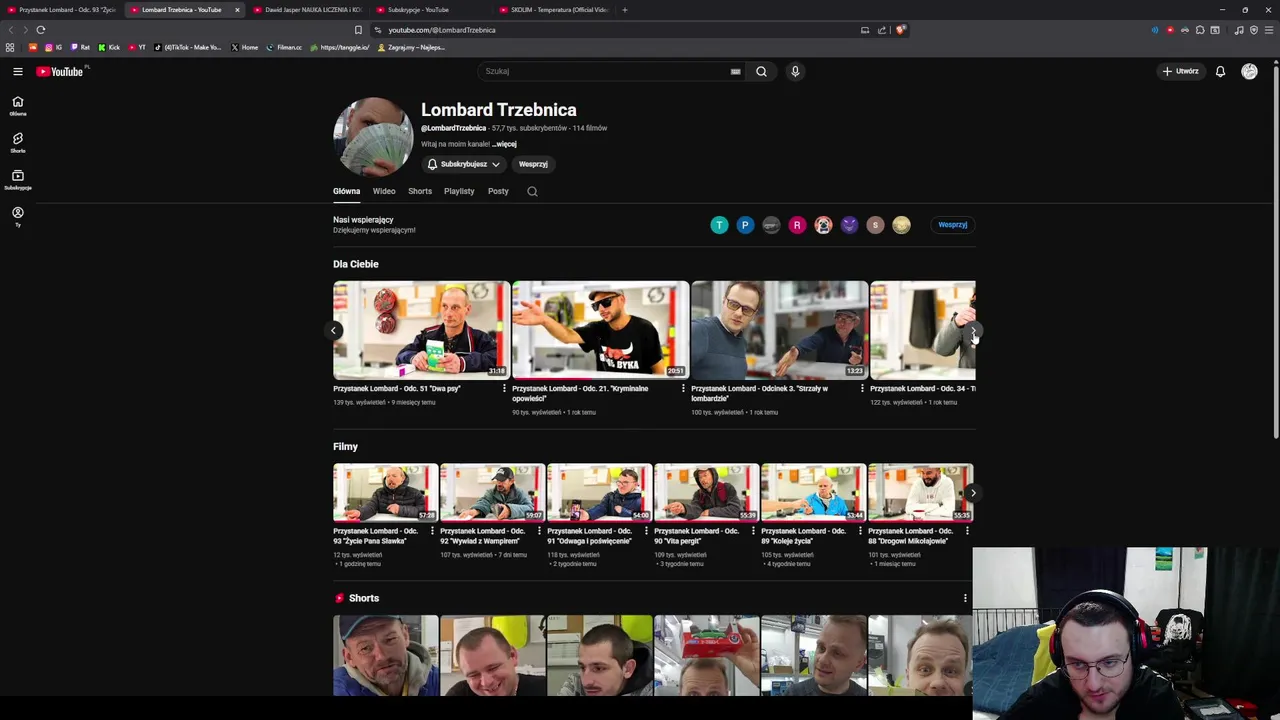This screenshot has width=1280, height=720.
Task: Open Shorts in the left sidebar
Action: [x=17, y=143]
